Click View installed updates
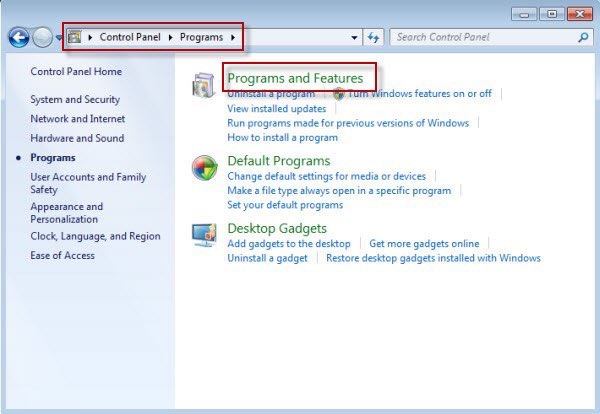This screenshot has height=414, width=600. pos(277,109)
